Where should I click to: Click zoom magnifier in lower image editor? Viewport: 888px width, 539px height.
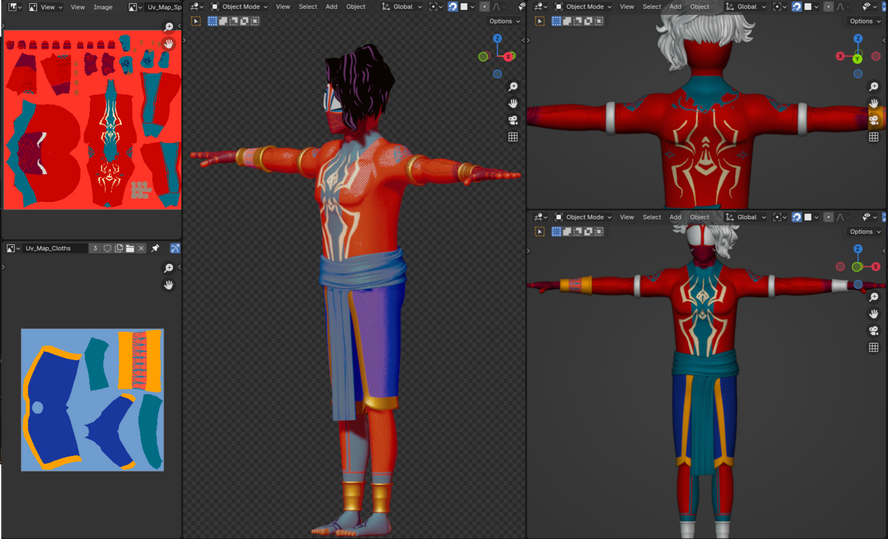coord(168,268)
